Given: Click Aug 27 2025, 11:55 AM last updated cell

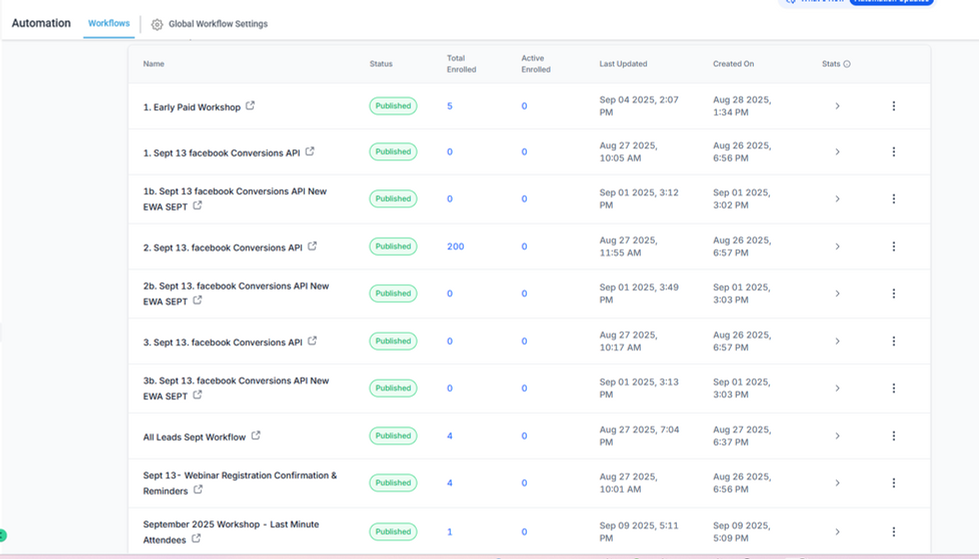Looking at the screenshot, I should [x=628, y=247].
